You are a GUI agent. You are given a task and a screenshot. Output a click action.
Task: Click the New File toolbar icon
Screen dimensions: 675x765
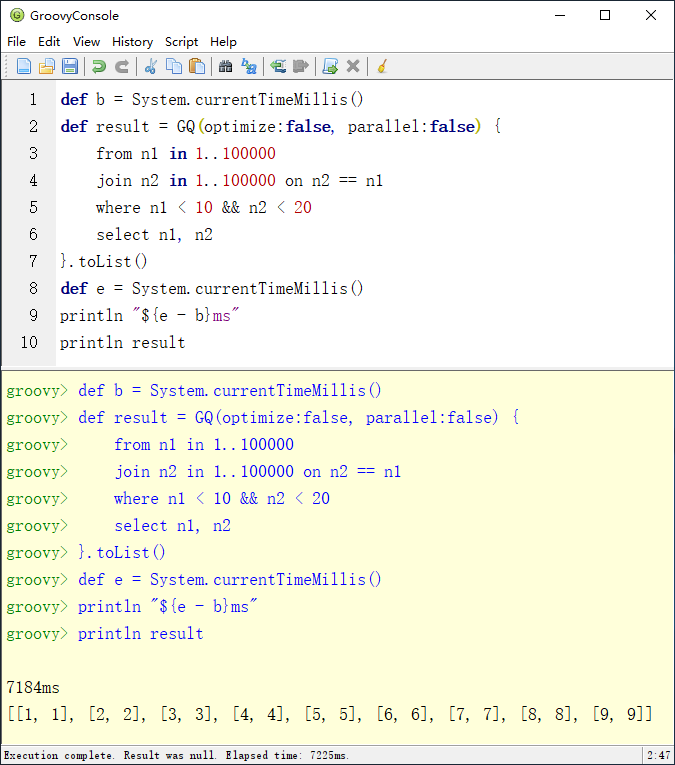coord(24,66)
